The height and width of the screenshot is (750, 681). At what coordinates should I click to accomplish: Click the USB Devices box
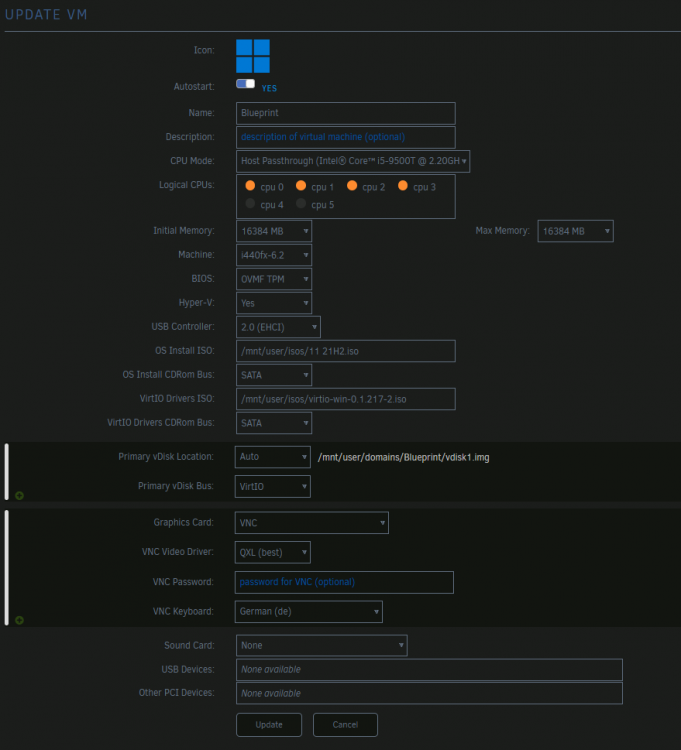429,670
